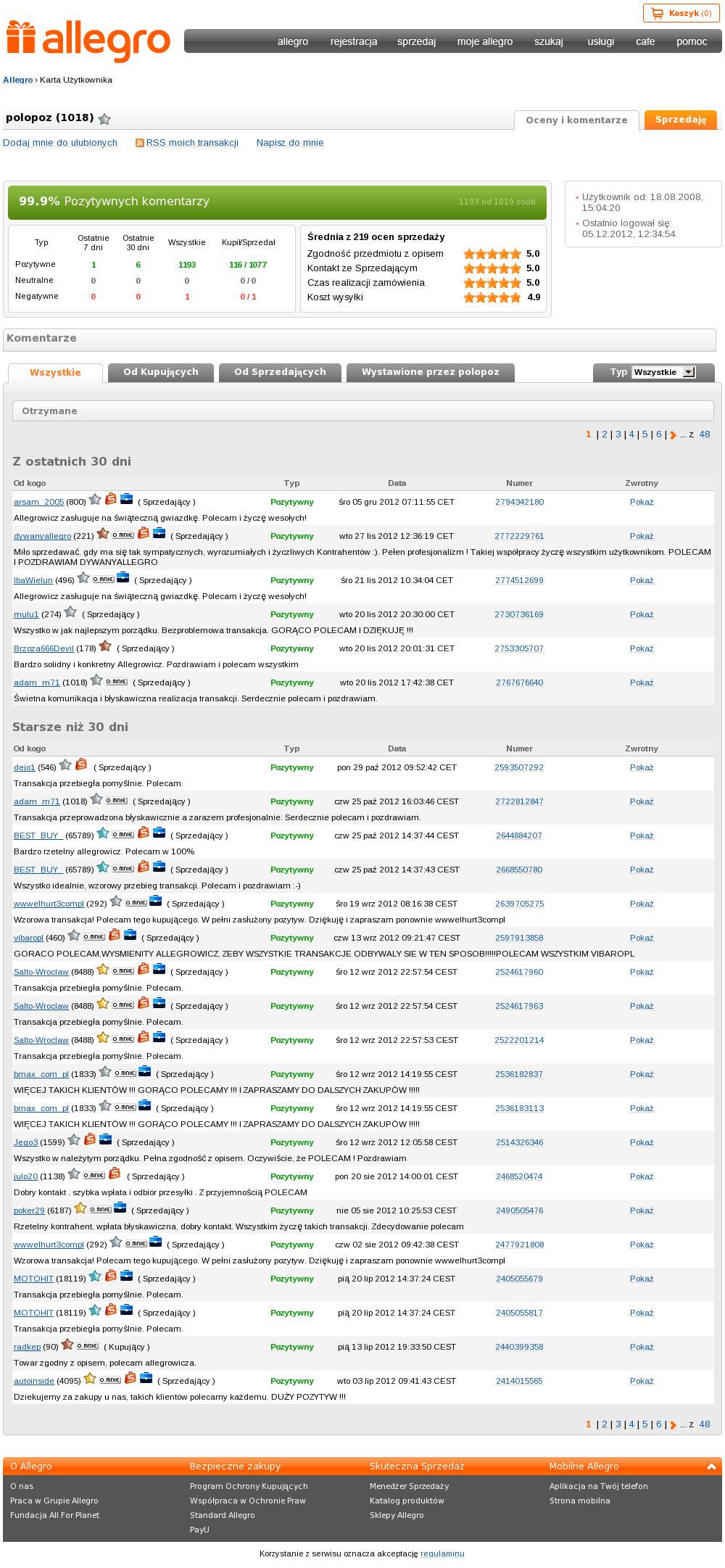Click 'Aplikacja na Twój telefon' footer link
Screen dimensions: 725x1568
599,1485
